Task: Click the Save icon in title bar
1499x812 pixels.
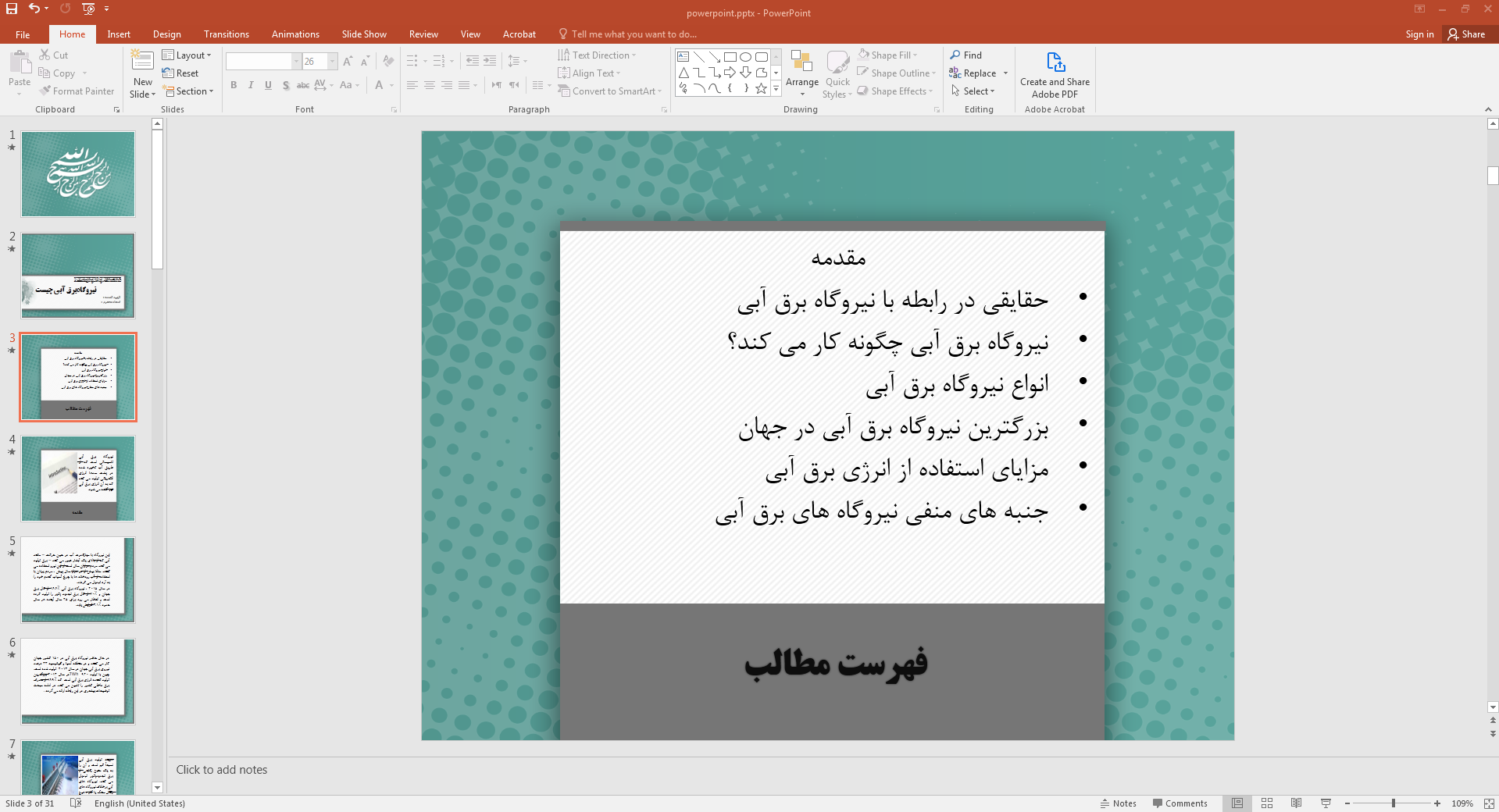Action: [x=12, y=9]
